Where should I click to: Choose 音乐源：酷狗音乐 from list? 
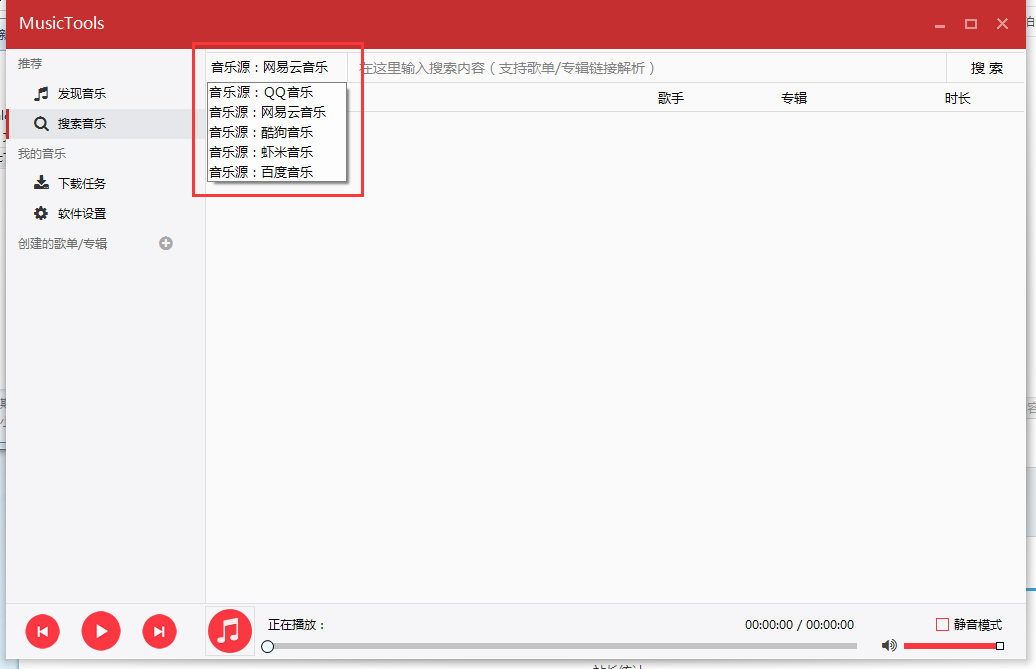(x=277, y=132)
